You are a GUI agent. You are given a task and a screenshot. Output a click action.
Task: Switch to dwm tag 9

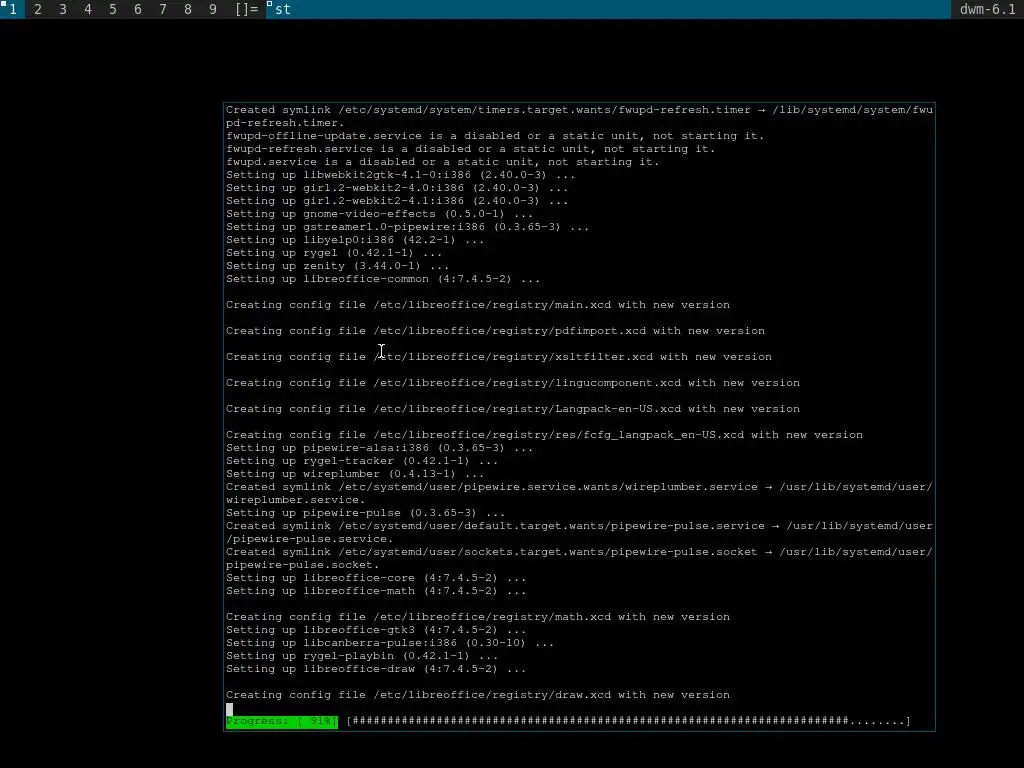click(212, 9)
